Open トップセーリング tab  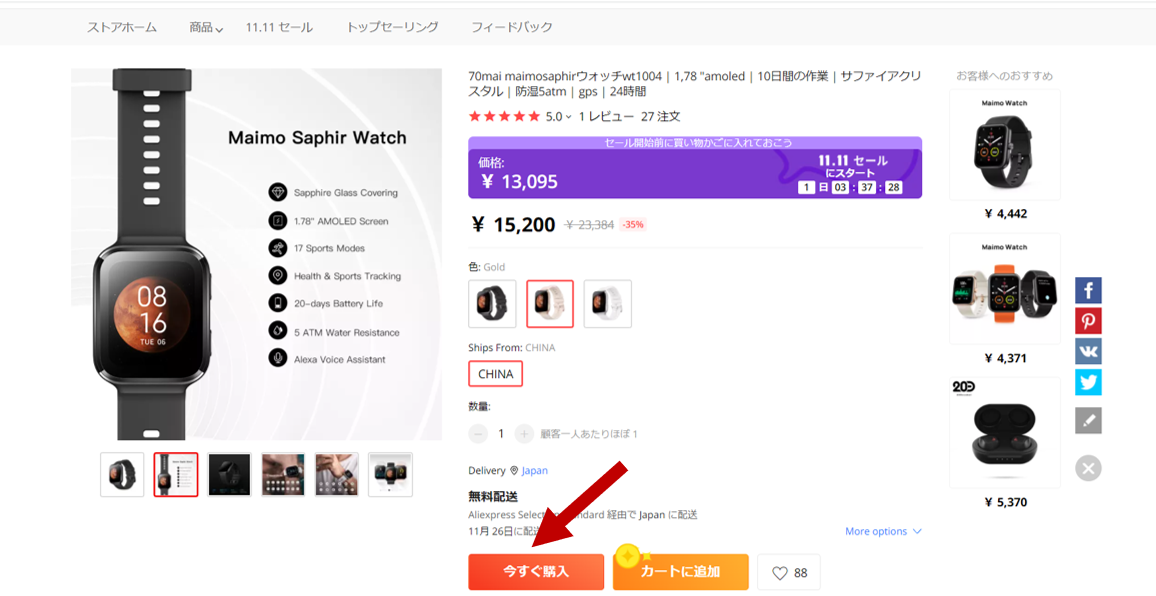tap(392, 27)
